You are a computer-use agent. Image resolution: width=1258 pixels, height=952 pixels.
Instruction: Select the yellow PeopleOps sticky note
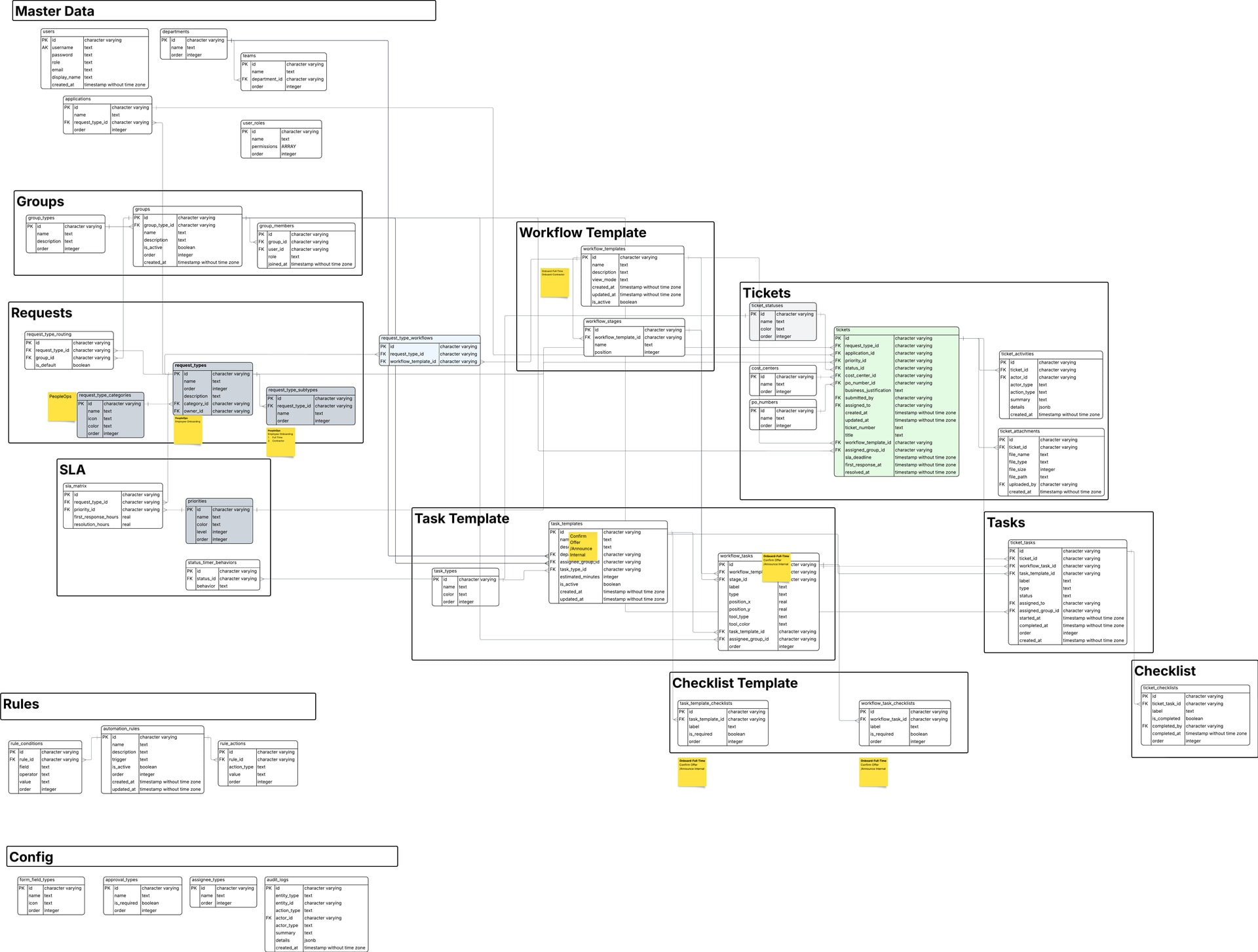(x=62, y=406)
